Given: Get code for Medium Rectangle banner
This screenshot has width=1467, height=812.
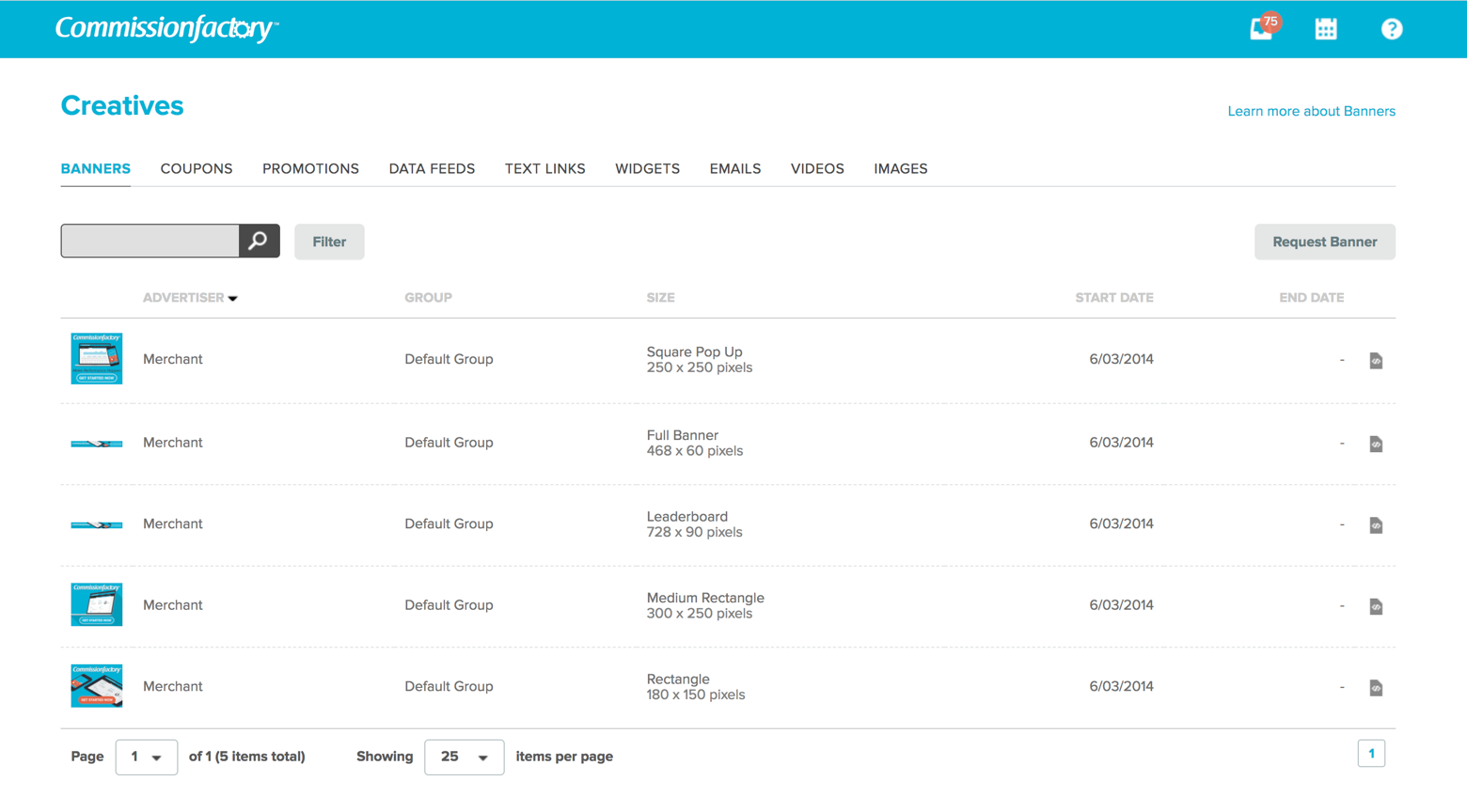Looking at the screenshot, I should point(1376,606).
